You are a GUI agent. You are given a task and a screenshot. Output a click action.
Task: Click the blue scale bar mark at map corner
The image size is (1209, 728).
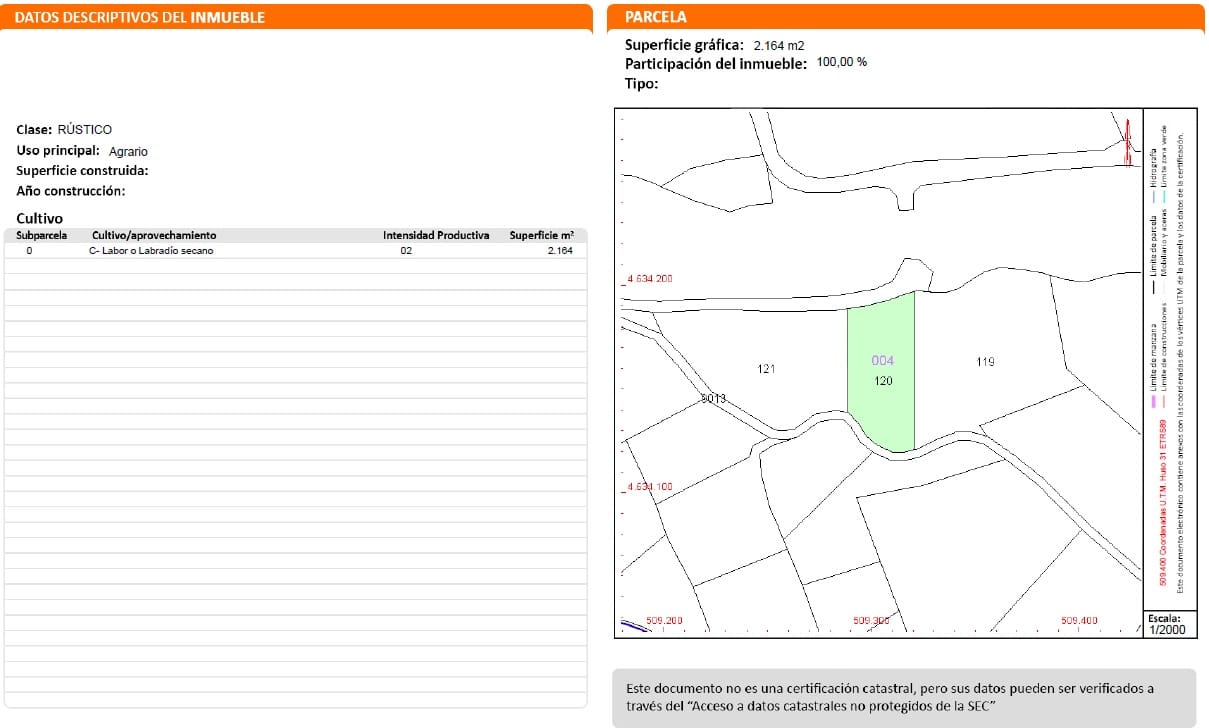point(634,627)
